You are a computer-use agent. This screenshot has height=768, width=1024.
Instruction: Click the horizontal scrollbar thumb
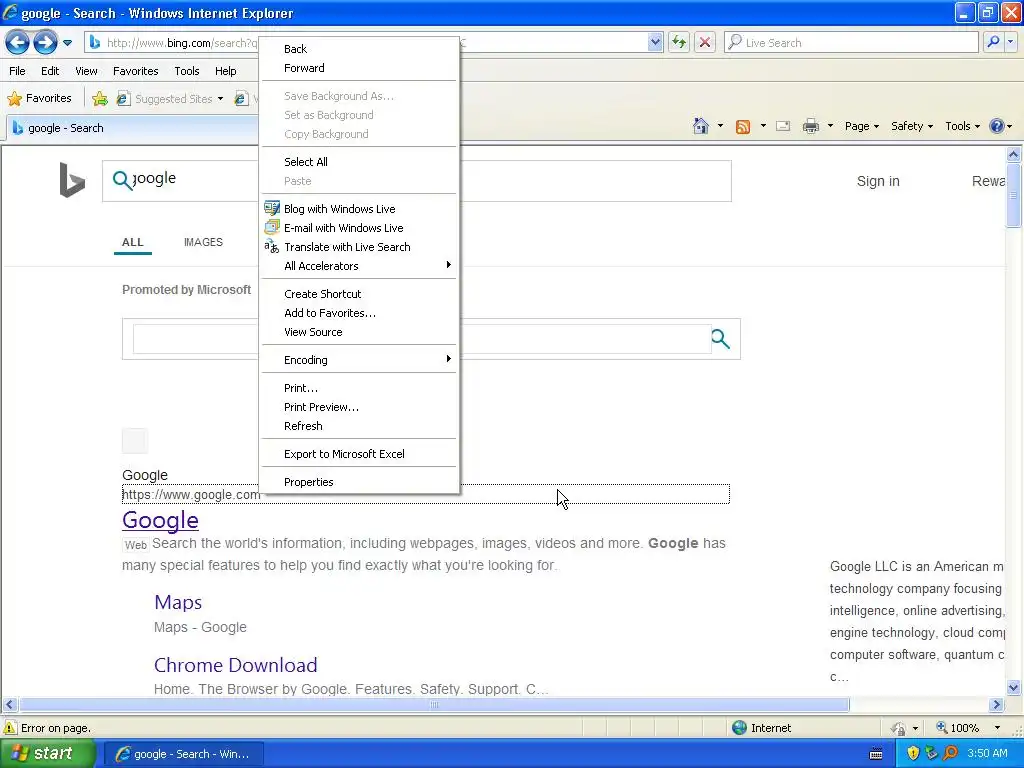(434, 705)
